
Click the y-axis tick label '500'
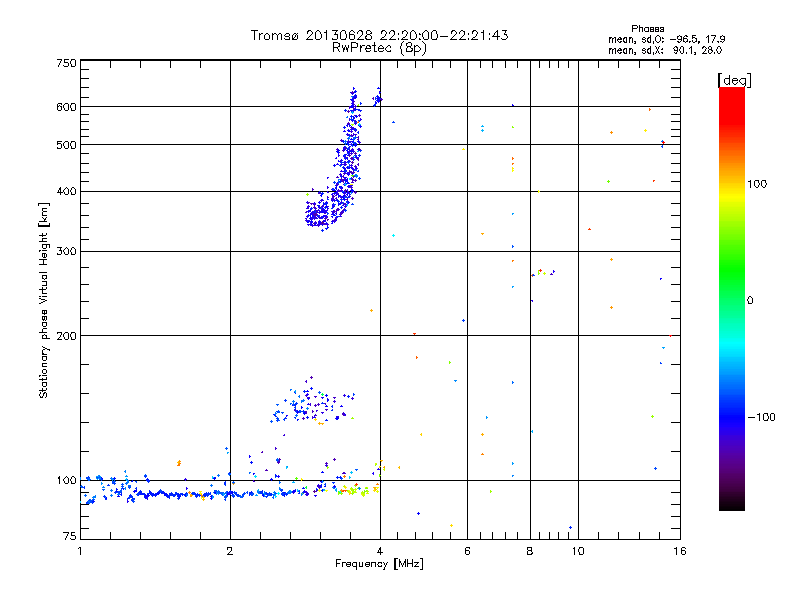66,145
